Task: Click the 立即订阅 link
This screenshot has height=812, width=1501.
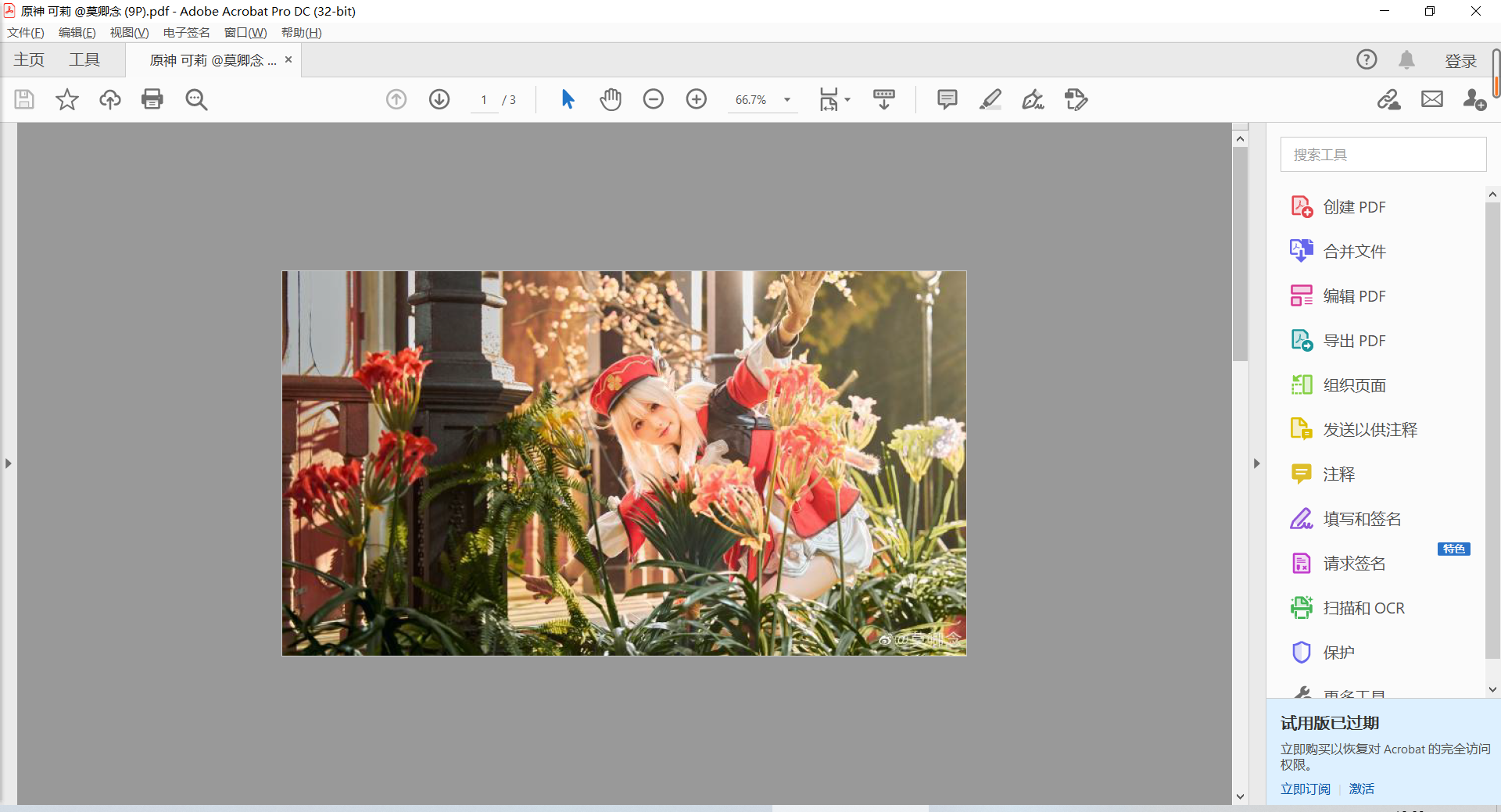Action: click(x=1306, y=789)
